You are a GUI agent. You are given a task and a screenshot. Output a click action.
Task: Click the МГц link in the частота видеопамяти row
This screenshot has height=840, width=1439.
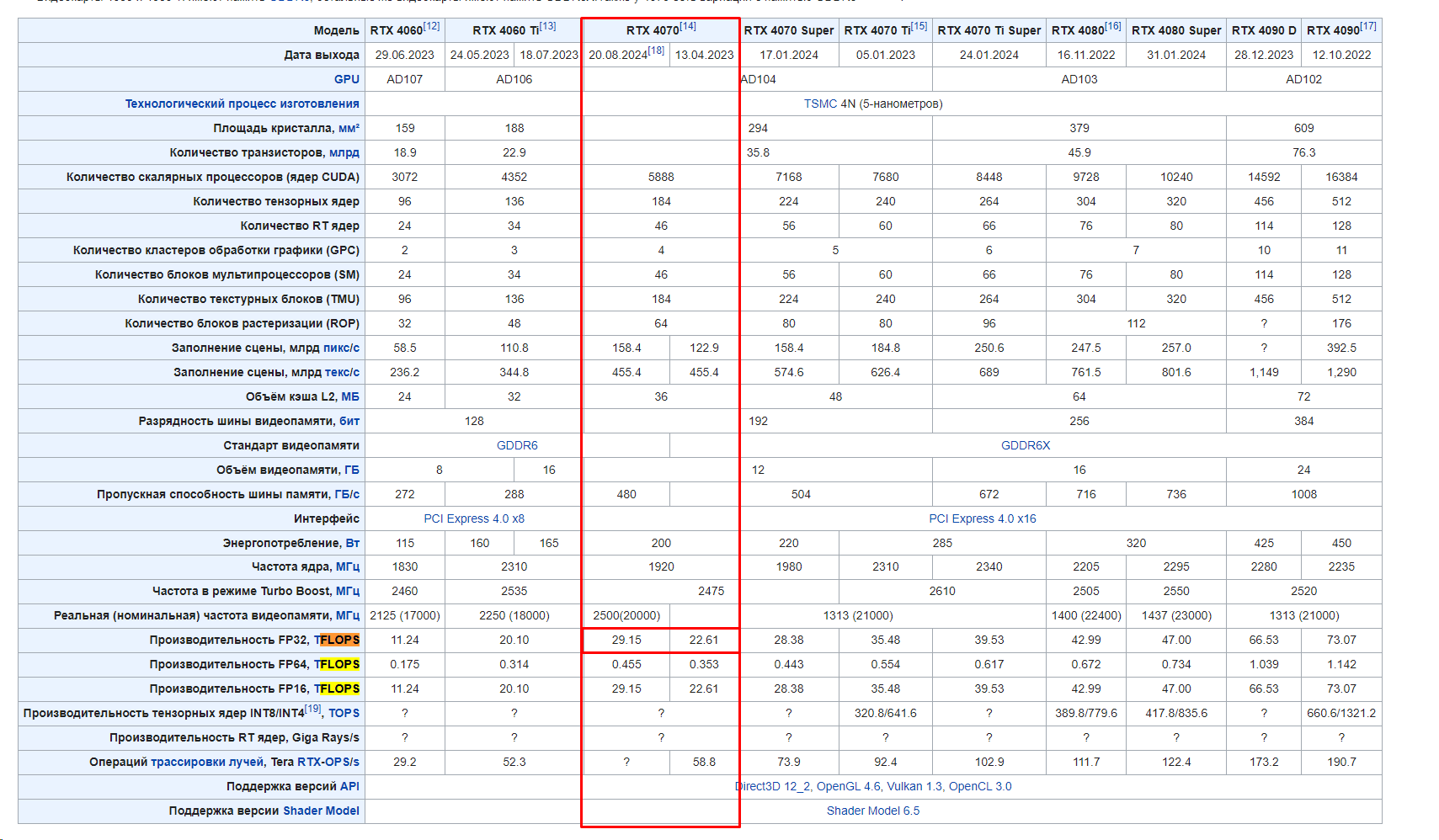[348, 615]
